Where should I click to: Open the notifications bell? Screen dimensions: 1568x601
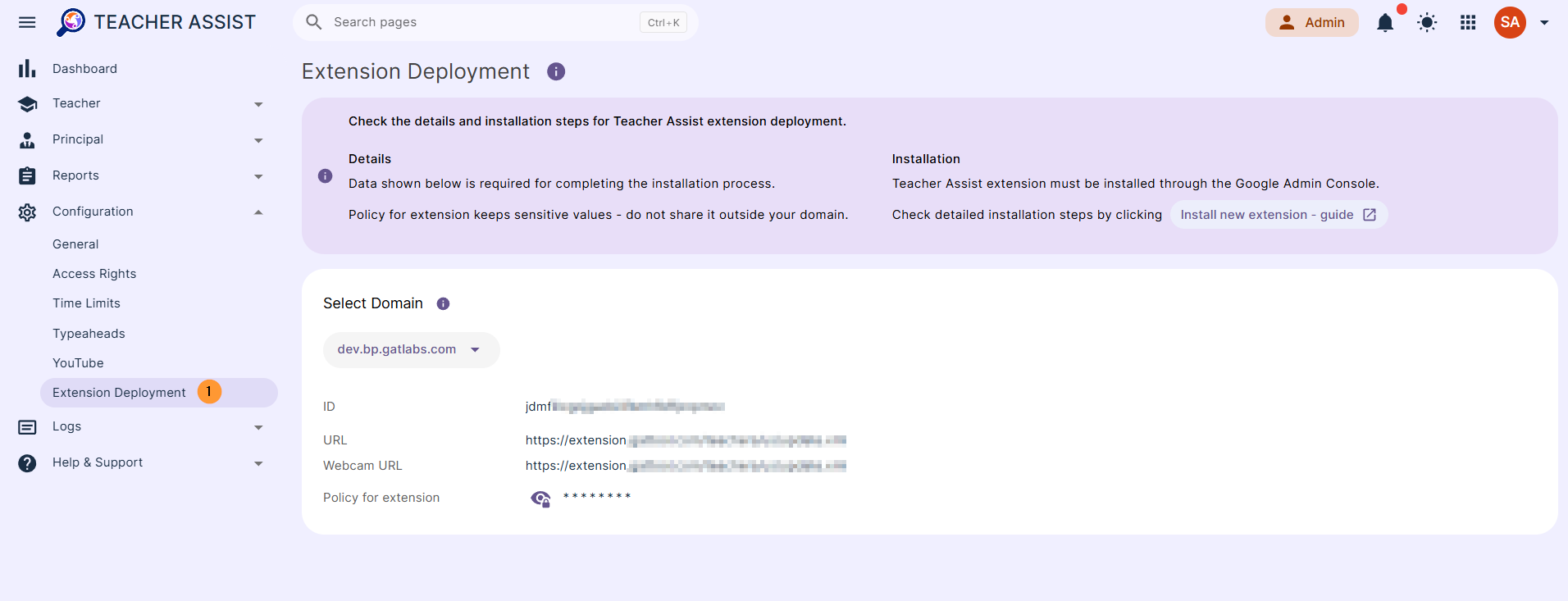pyautogui.click(x=1385, y=22)
